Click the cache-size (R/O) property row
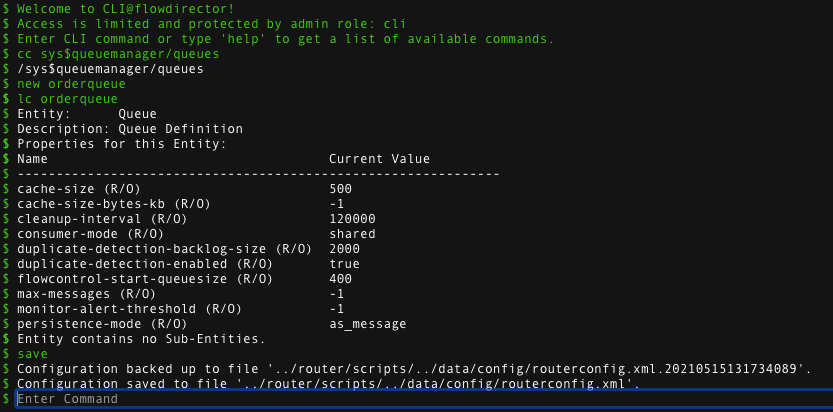 click(x=78, y=189)
